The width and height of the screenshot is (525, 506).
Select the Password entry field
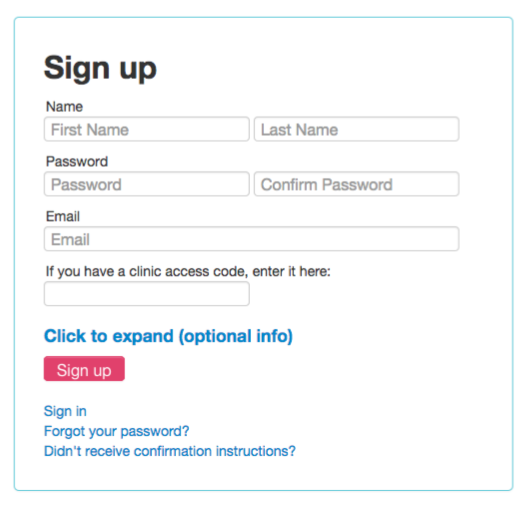coord(147,184)
